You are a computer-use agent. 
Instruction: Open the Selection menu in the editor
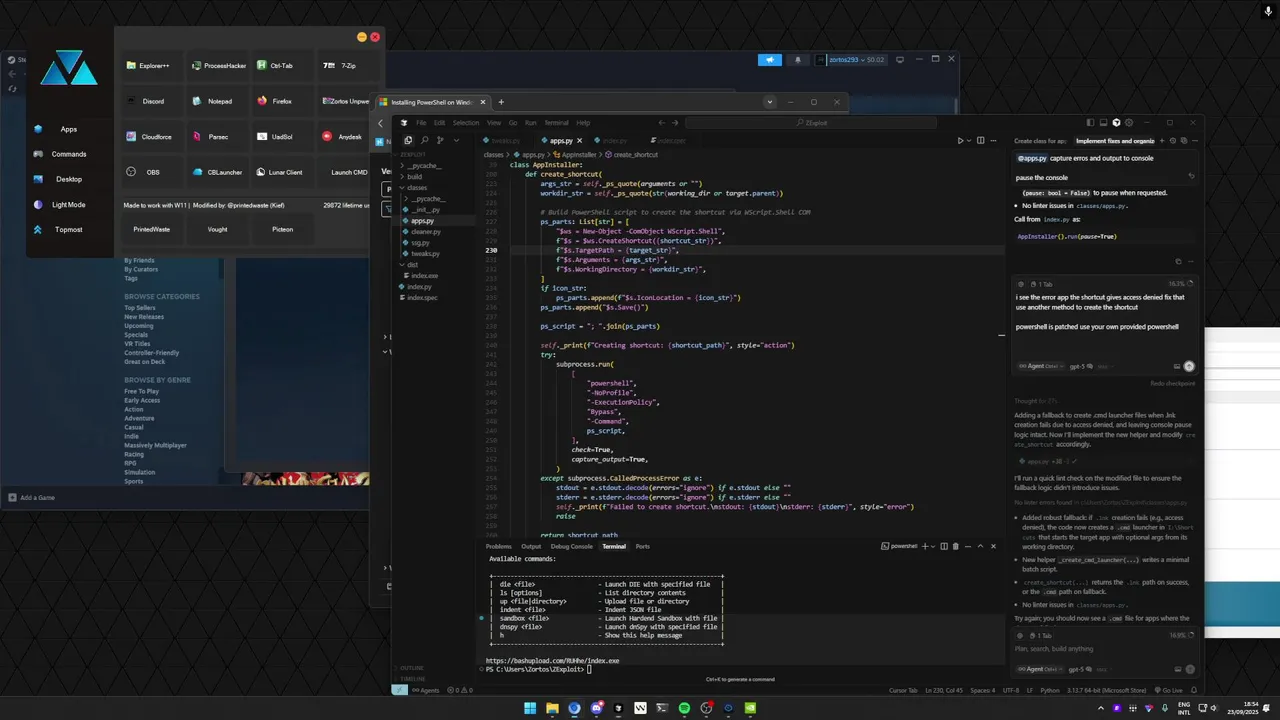[466, 123]
